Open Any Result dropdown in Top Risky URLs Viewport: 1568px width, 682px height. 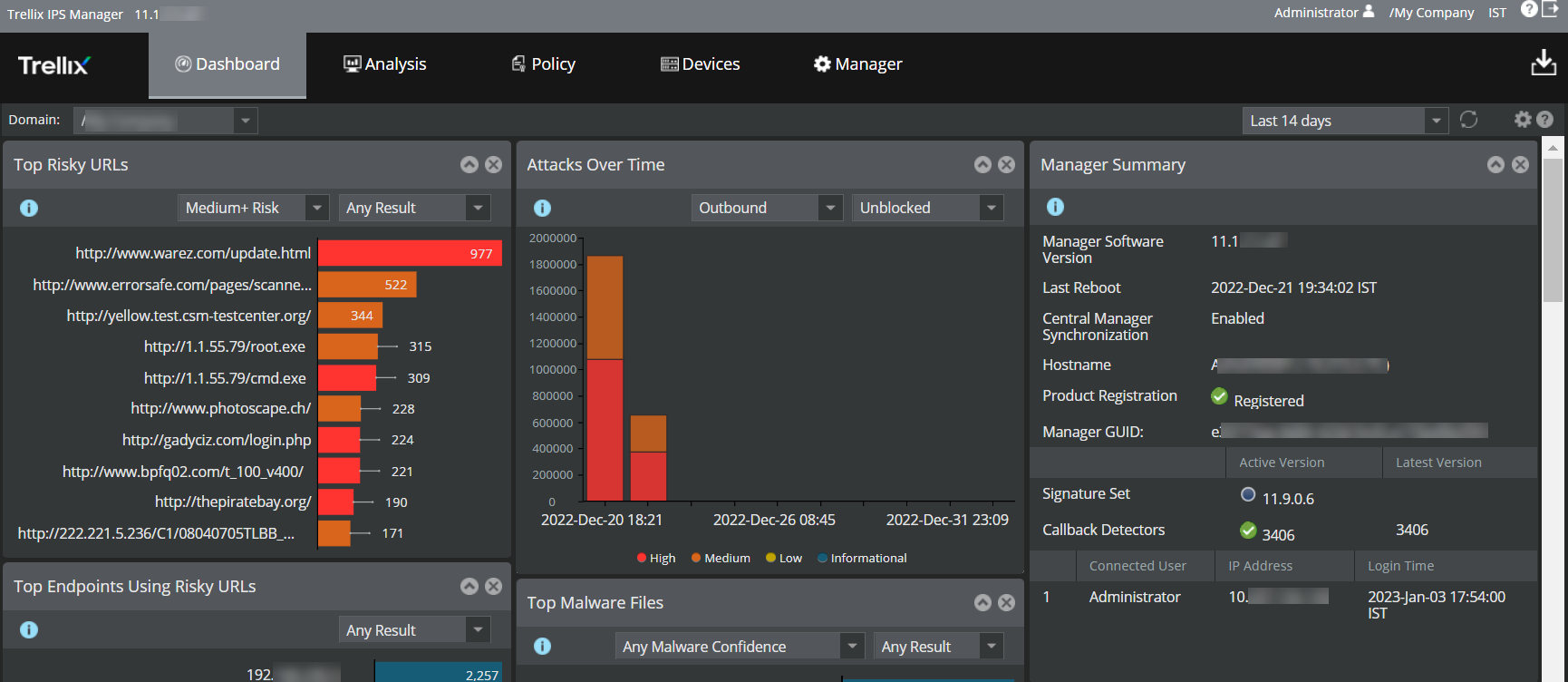pyautogui.click(x=414, y=208)
